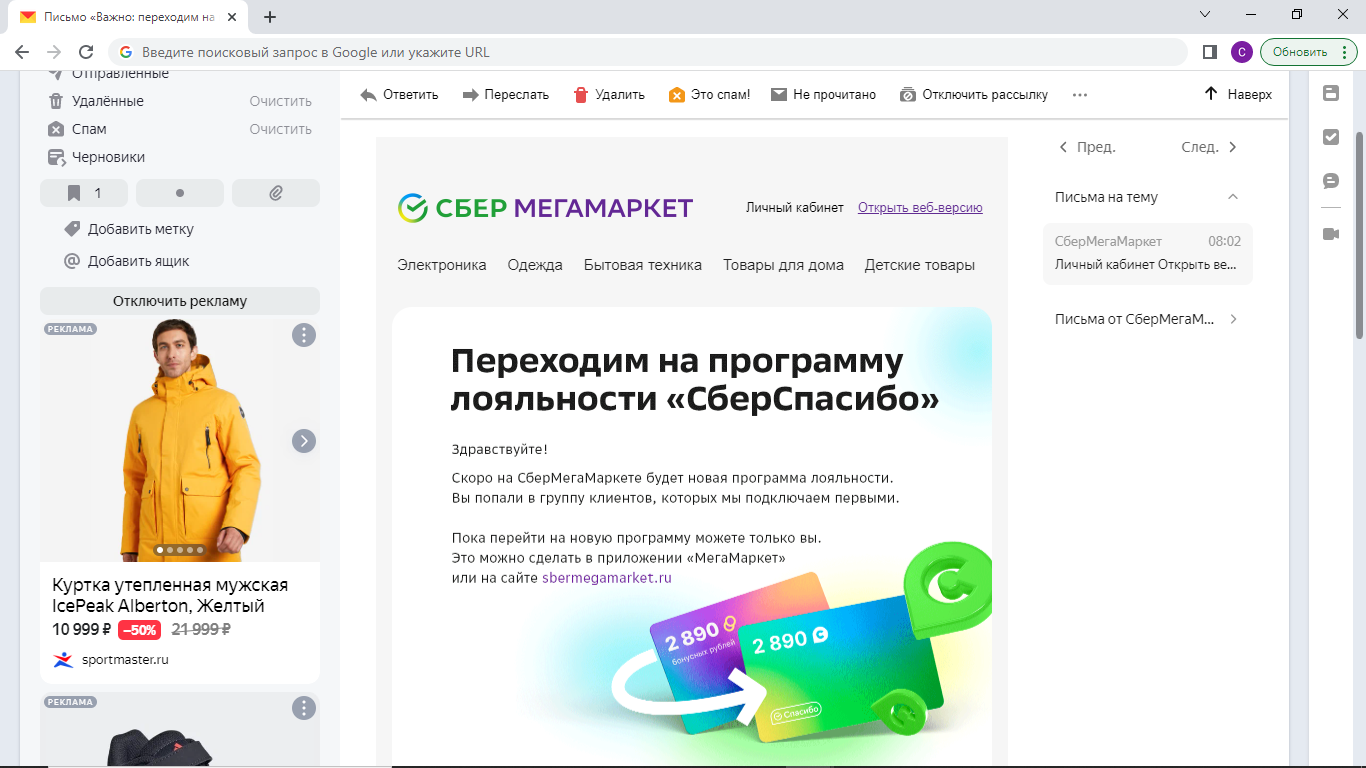
Task: Click the unsubscribe mailing icon
Action: click(908, 95)
